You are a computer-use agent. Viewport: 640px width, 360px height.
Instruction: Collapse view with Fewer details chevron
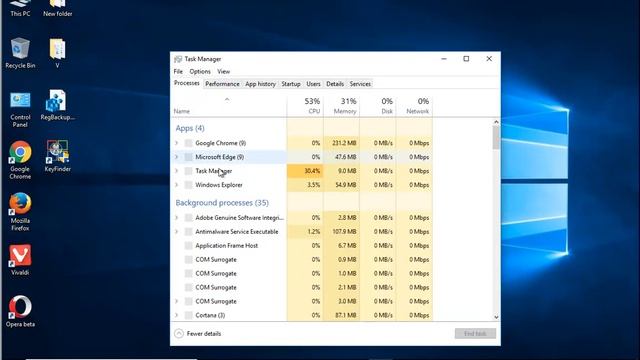coord(179,333)
